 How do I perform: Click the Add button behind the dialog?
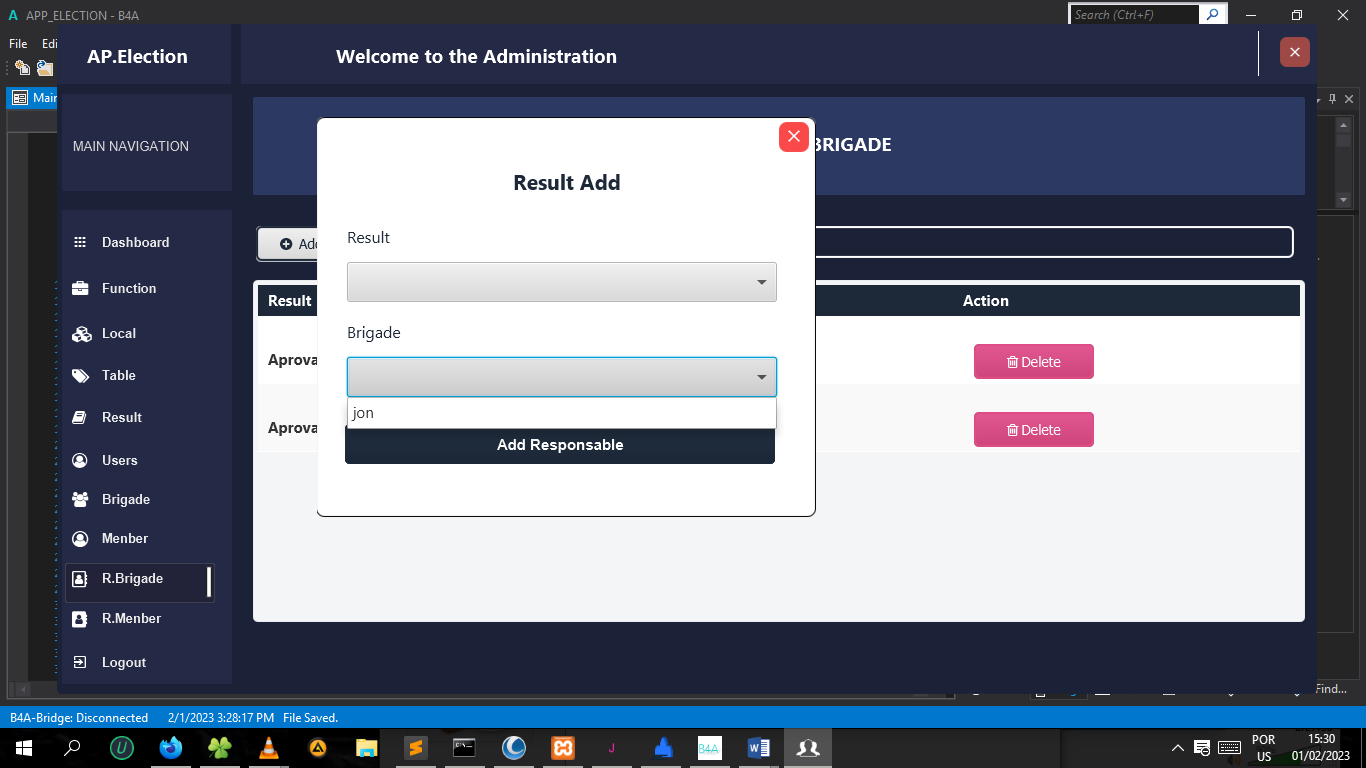(x=288, y=244)
